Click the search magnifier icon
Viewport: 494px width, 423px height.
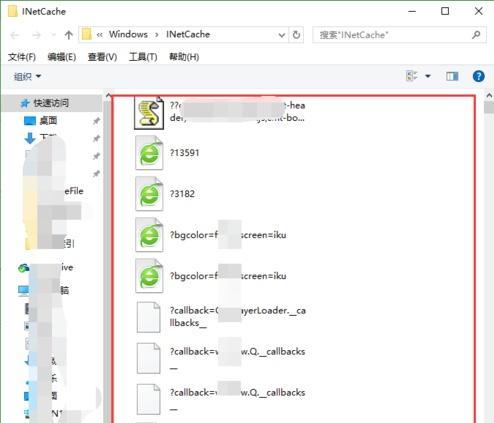point(476,35)
